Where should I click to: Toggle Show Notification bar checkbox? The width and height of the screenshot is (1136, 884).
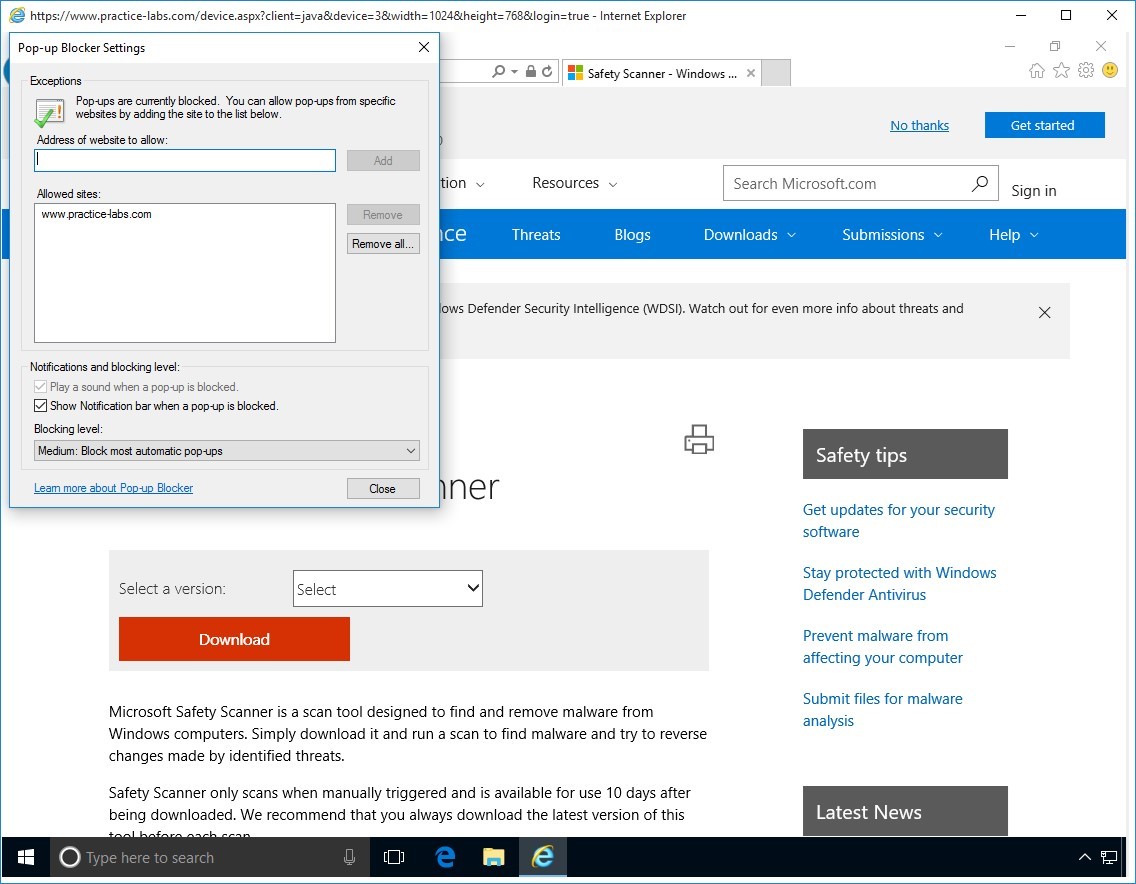[x=41, y=406]
